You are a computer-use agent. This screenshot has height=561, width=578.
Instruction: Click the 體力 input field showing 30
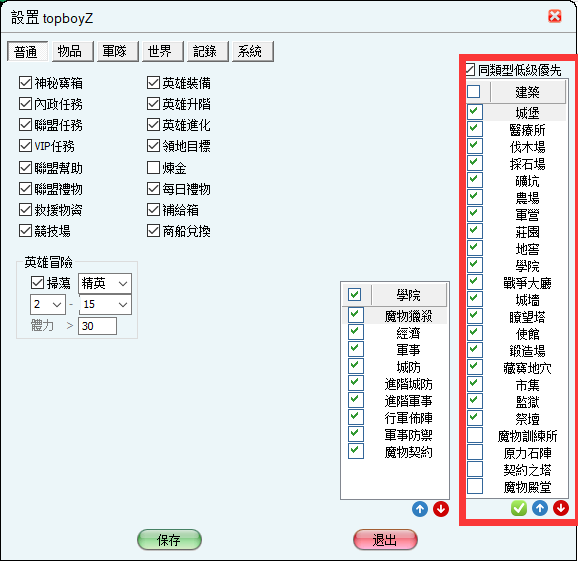pyautogui.click(x=97, y=326)
